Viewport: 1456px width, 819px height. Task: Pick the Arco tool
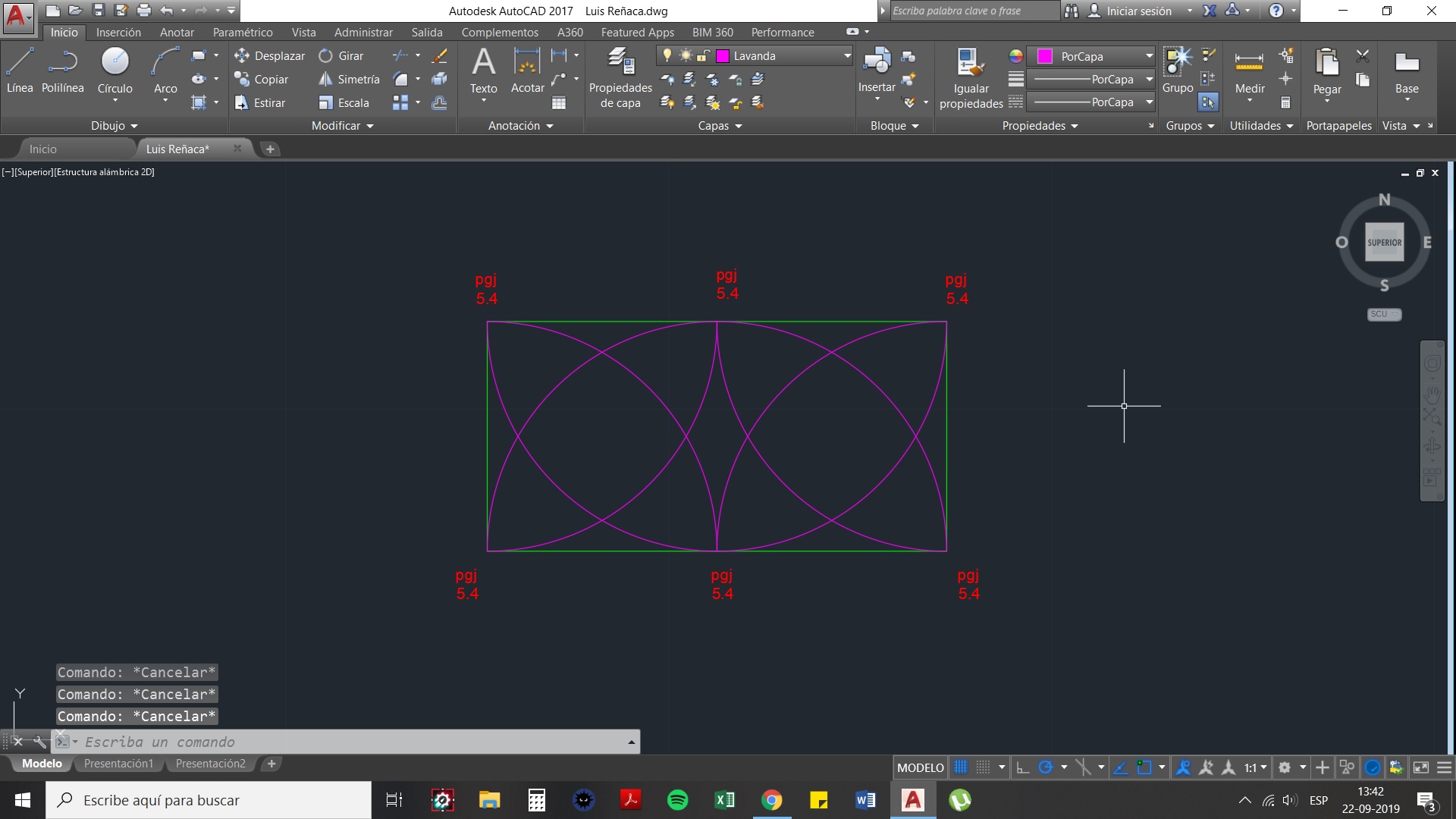pyautogui.click(x=165, y=71)
